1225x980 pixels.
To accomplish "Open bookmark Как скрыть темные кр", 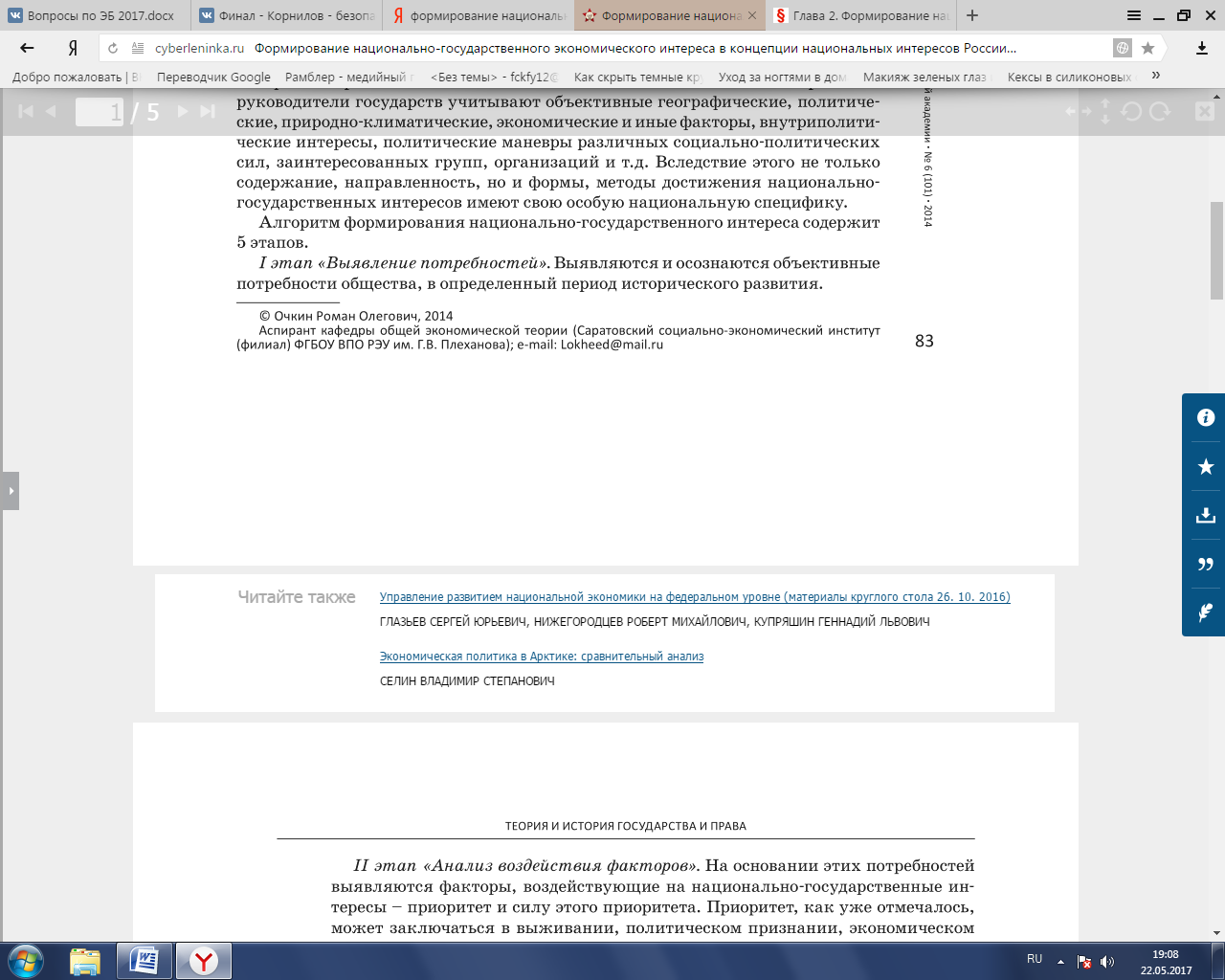I will pos(637,77).
